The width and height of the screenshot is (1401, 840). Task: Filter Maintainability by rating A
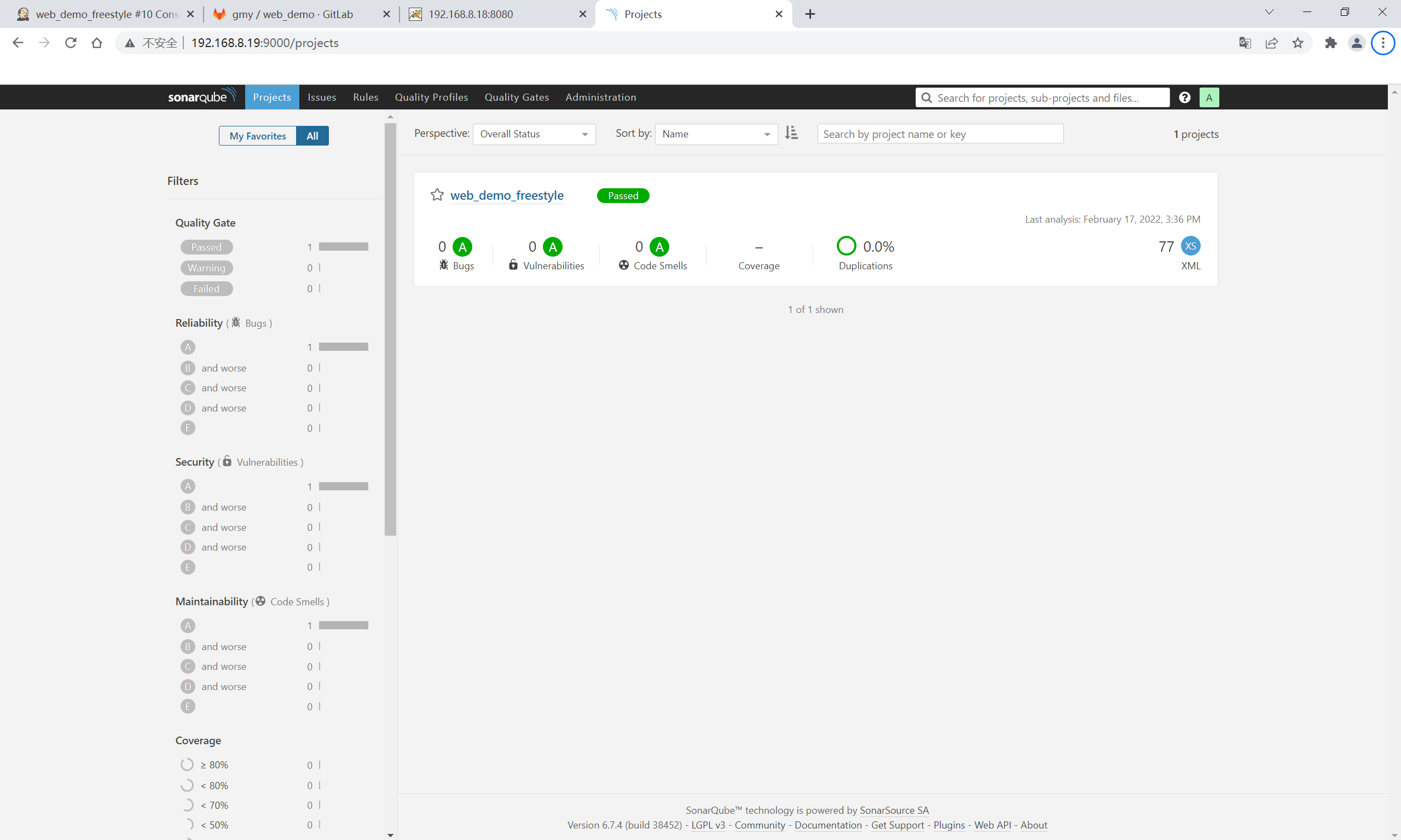[188, 625]
